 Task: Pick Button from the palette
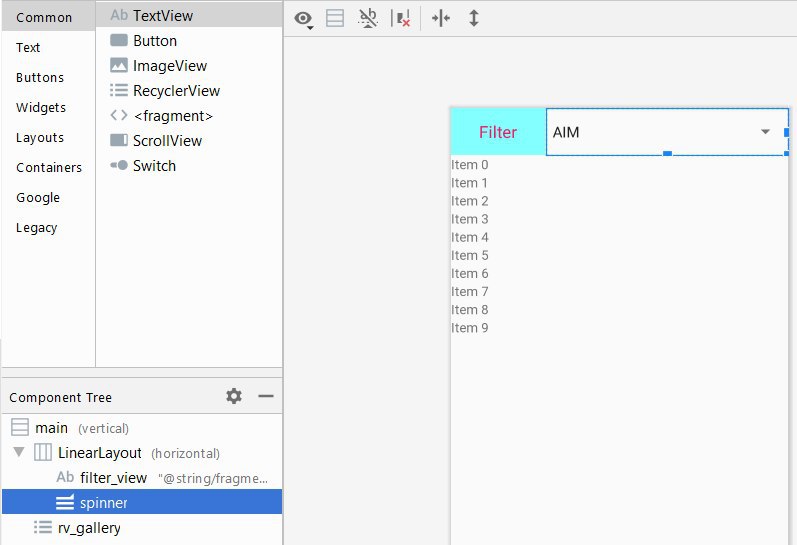tap(189, 41)
